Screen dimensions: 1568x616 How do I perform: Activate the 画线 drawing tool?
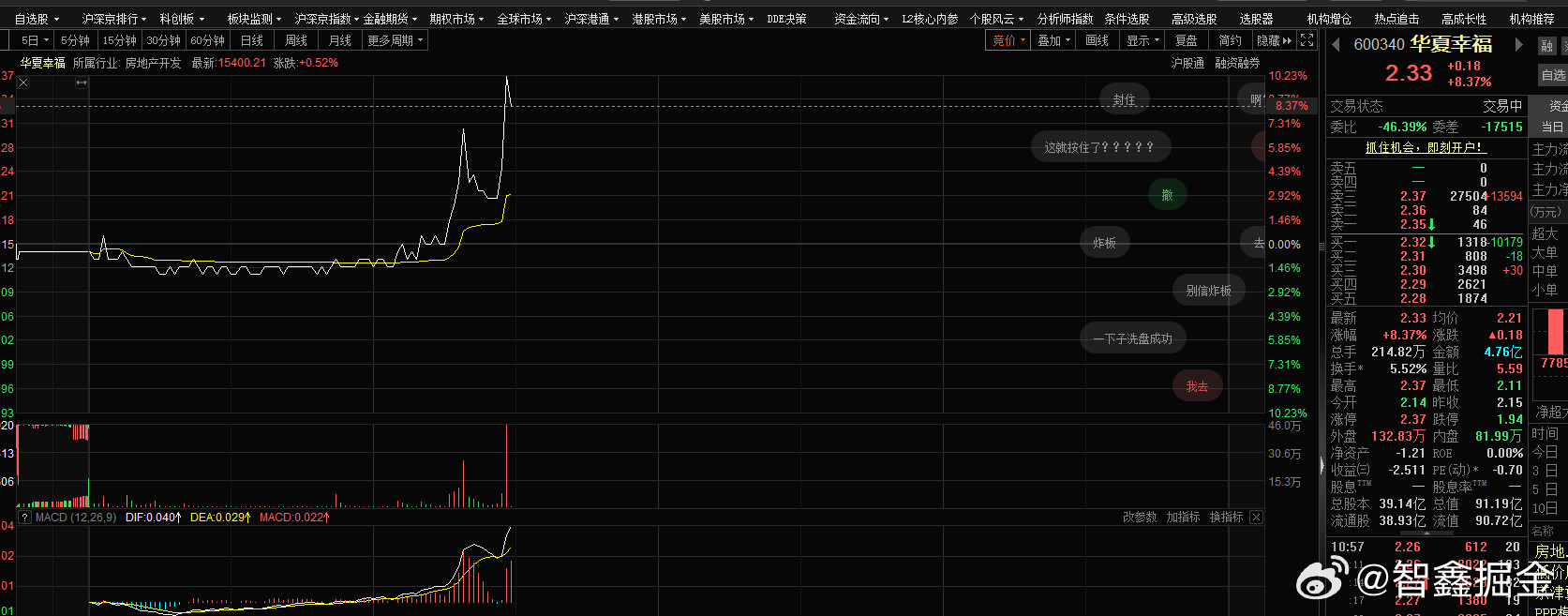tap(1098, 40)
